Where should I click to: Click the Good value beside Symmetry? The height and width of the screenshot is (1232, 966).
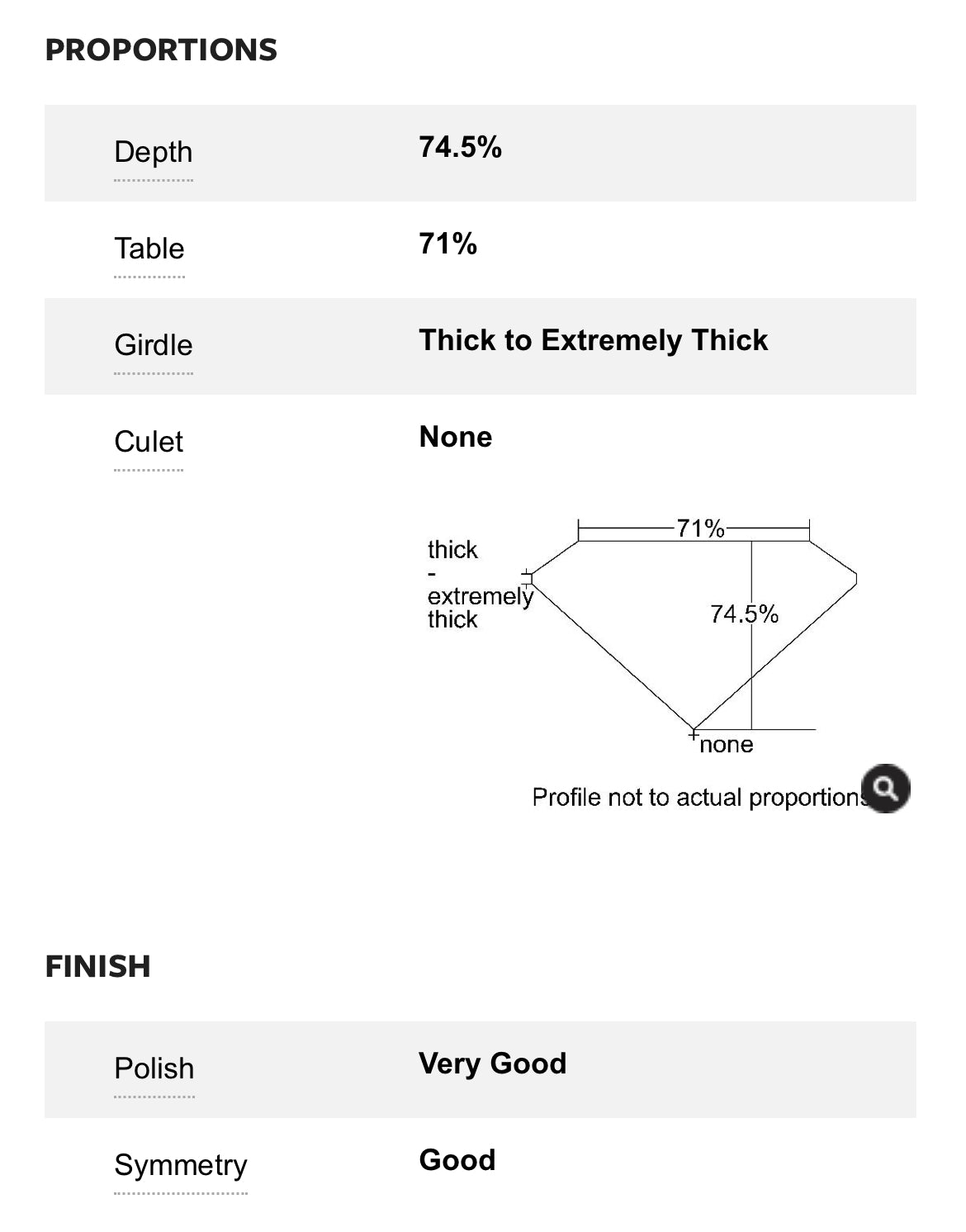point(457,1161)
